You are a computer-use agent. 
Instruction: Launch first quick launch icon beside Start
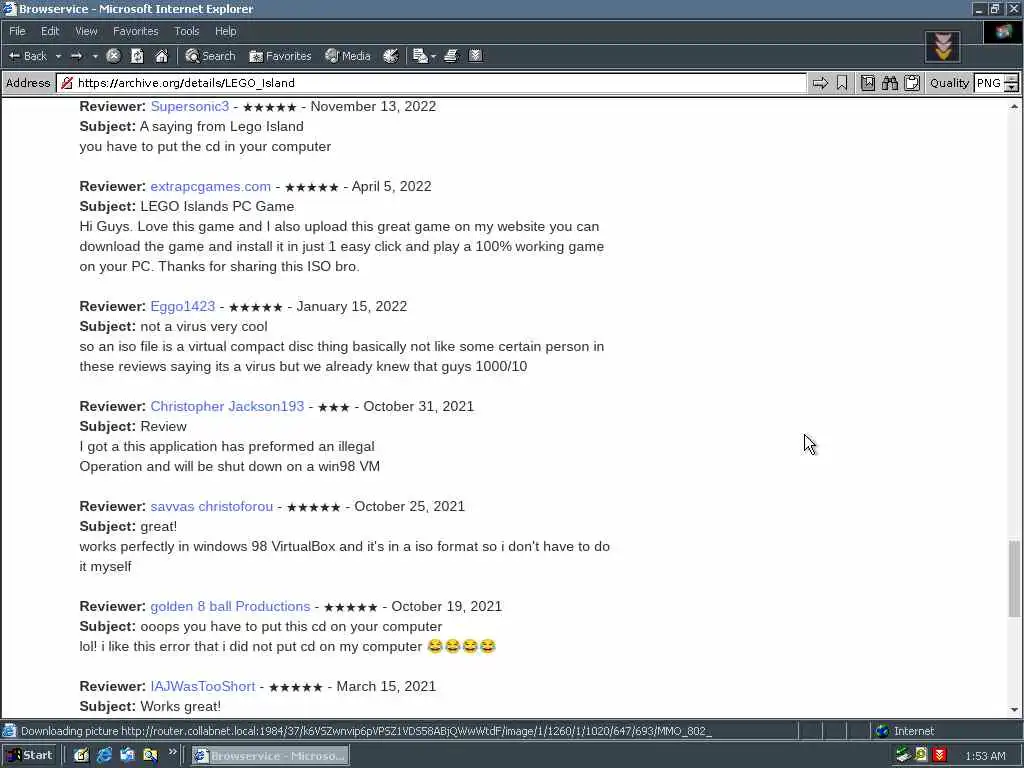pos(81,756)
